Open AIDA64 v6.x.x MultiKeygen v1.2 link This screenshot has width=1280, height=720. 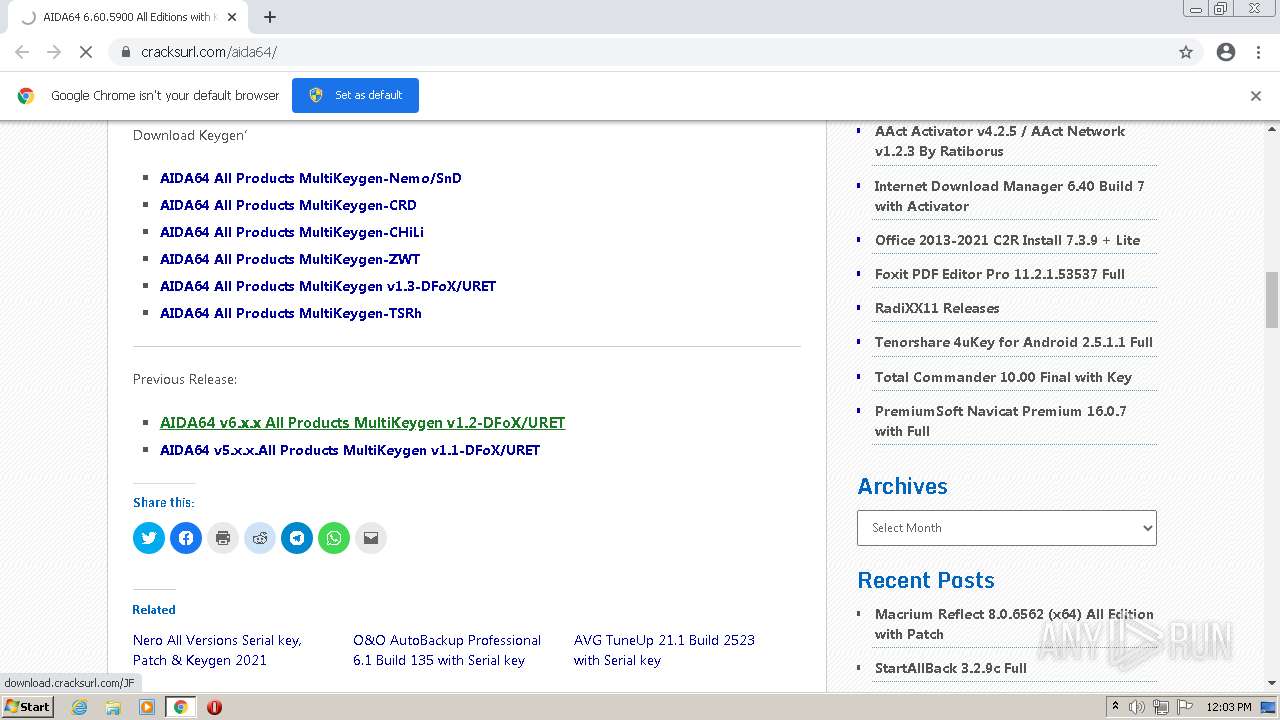click(362, 423)
